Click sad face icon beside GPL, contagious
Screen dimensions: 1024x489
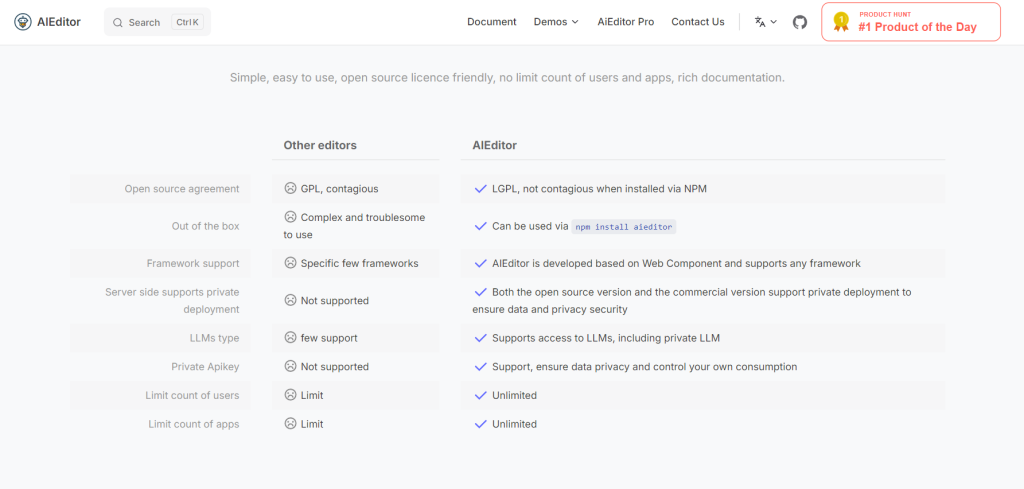290,188
